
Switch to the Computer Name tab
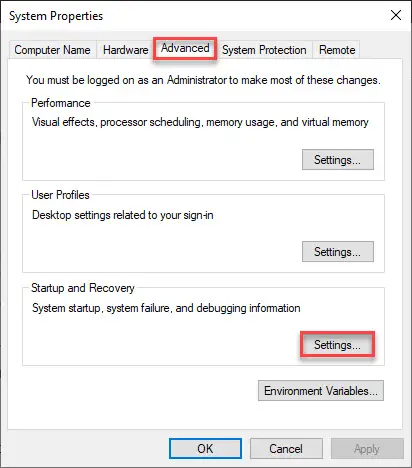click(x=52, y=50)
